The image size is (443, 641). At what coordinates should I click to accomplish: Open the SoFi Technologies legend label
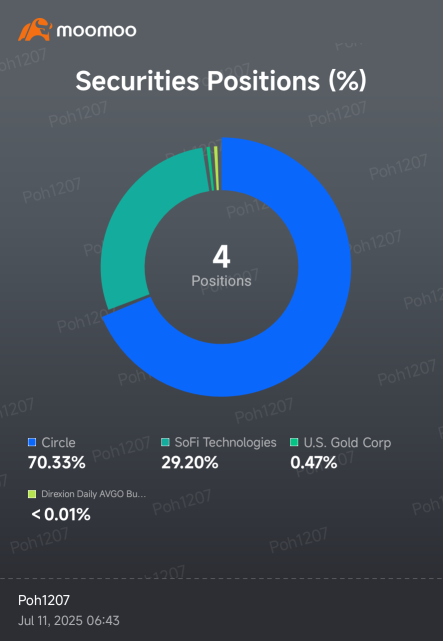[226, 442]
